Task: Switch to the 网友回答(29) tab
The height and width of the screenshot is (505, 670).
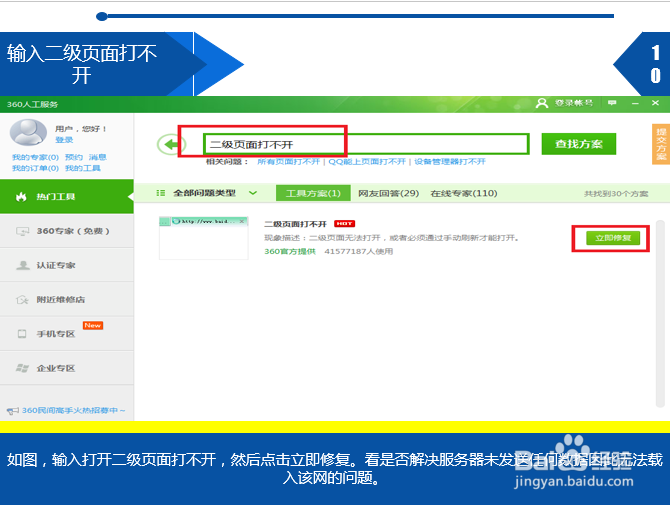Action: coord(388,193)
